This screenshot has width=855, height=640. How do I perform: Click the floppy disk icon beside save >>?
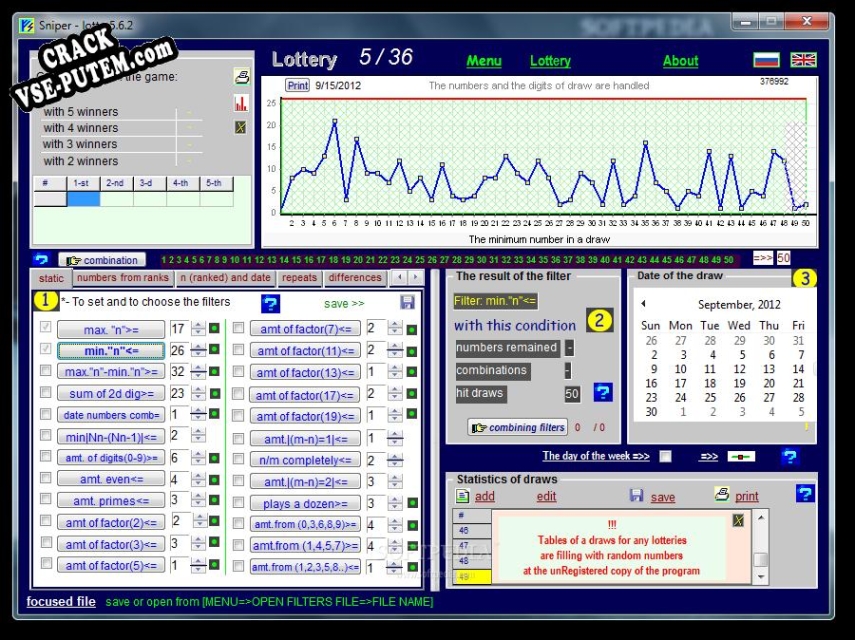pos(407,303)
